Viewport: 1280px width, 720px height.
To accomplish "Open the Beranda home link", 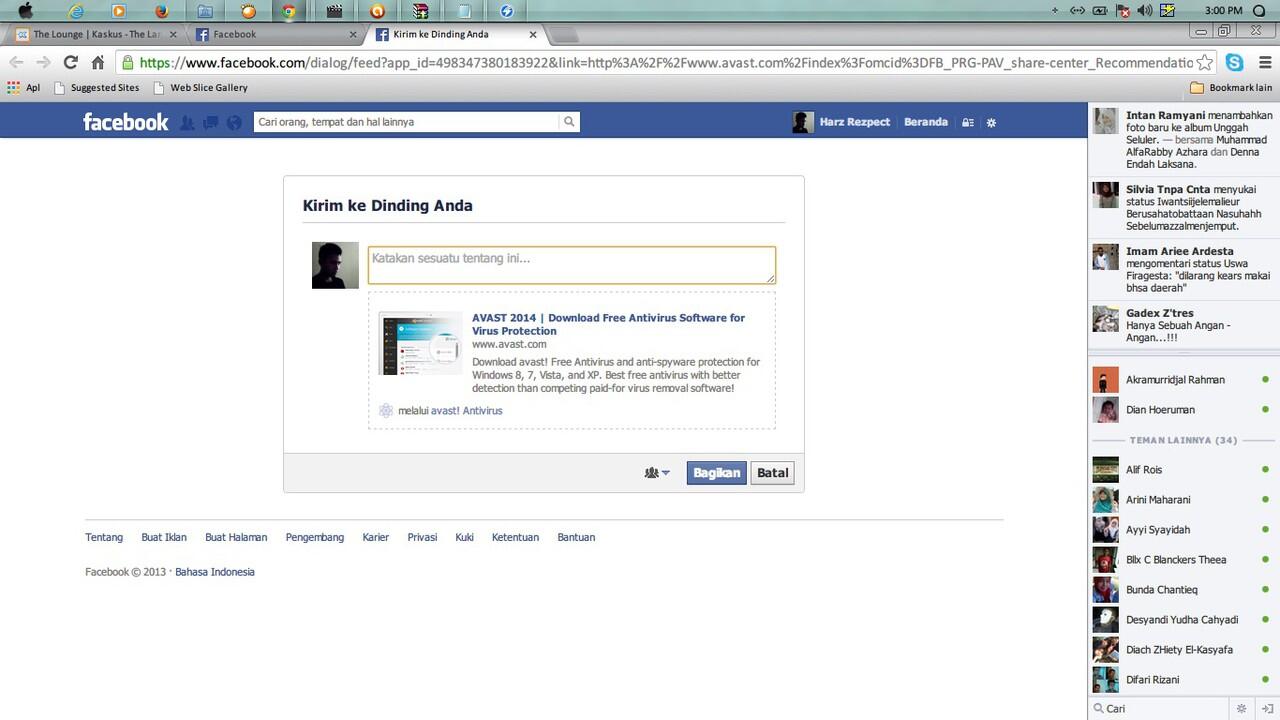I will coord(926,122).
